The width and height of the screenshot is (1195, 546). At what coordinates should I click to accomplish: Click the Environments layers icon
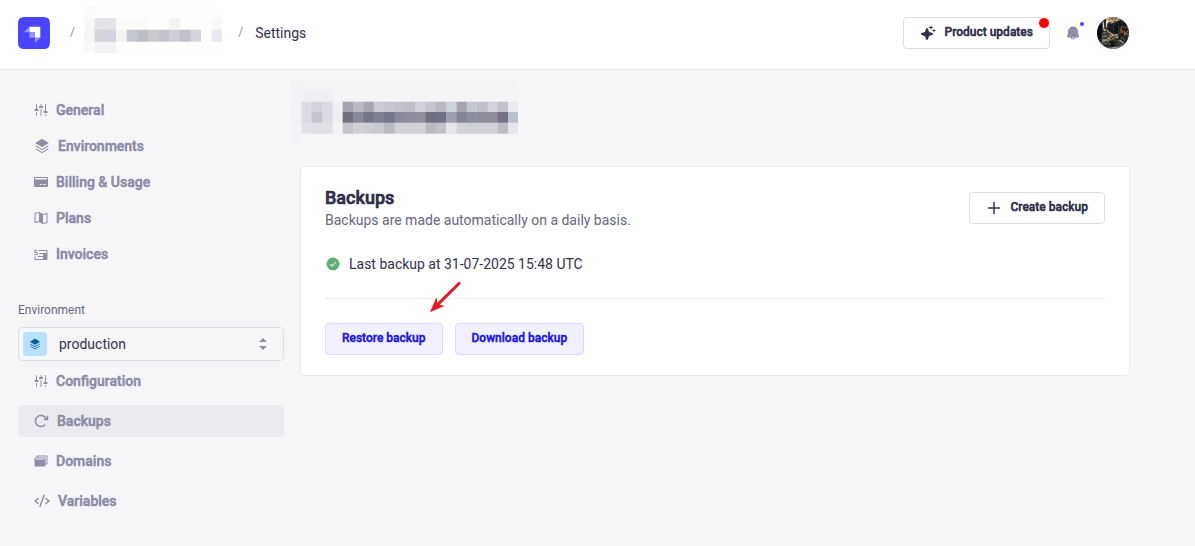pyautogui.click(x=42, y=146)
